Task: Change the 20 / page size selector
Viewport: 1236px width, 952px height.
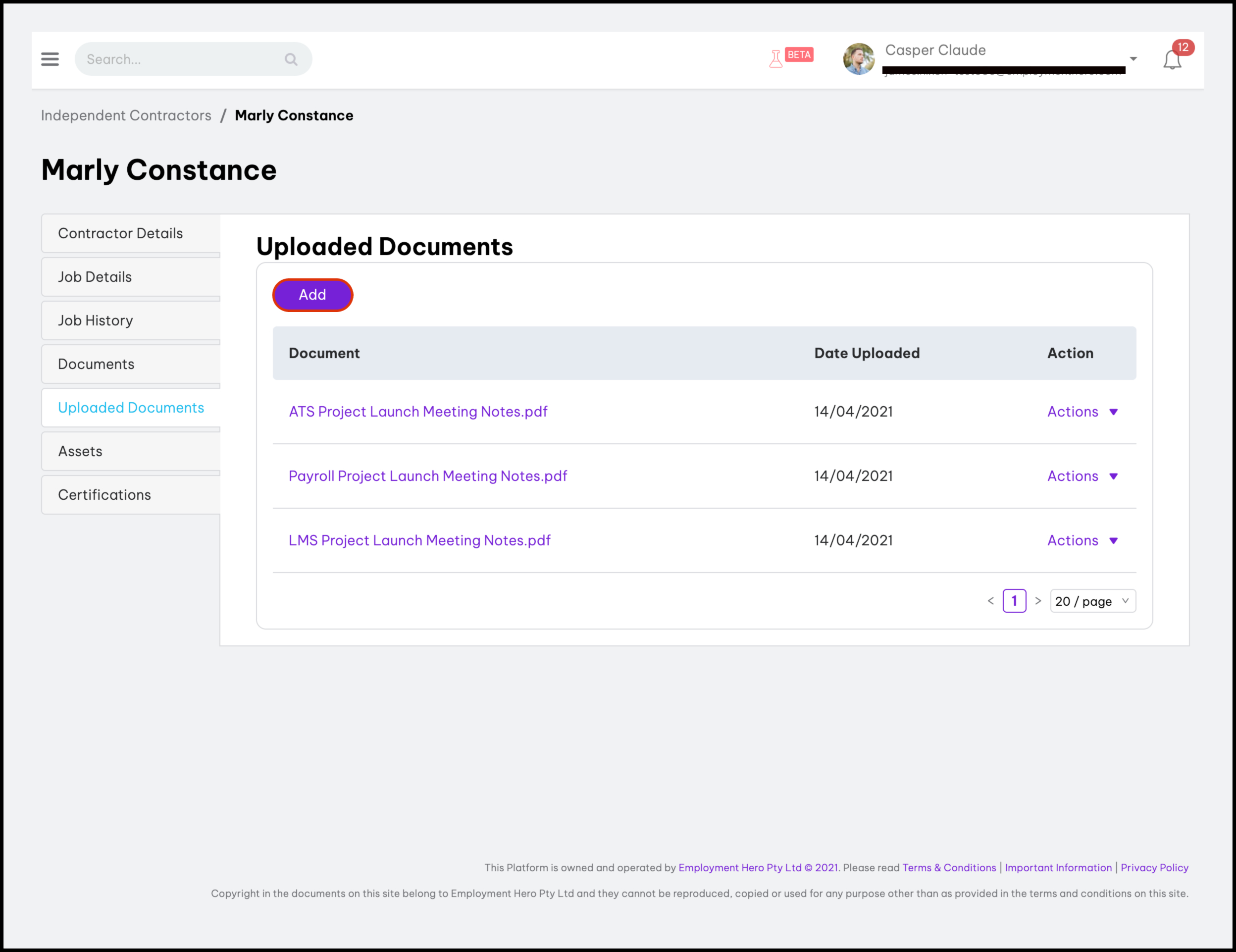Action: (x=1092, y=601)
